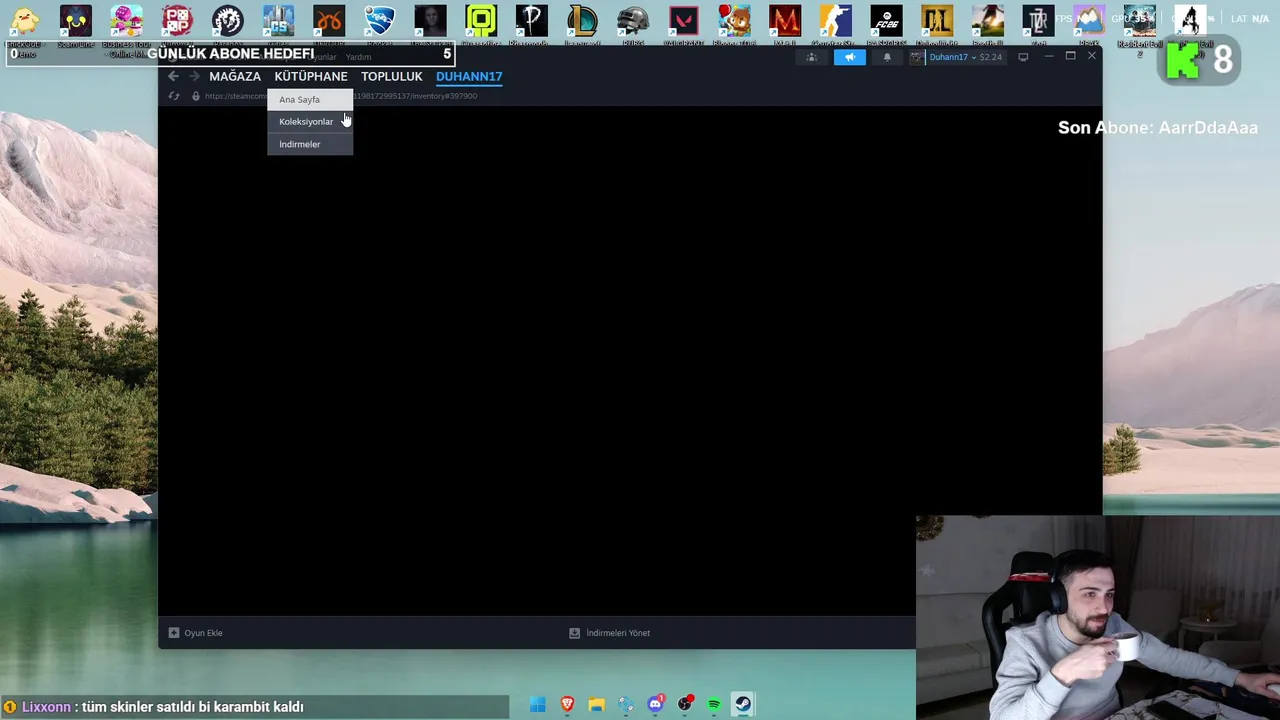This screenshot has height=720, width=1280.
Task: Open Discord from the taskbar
Action: 656,705
